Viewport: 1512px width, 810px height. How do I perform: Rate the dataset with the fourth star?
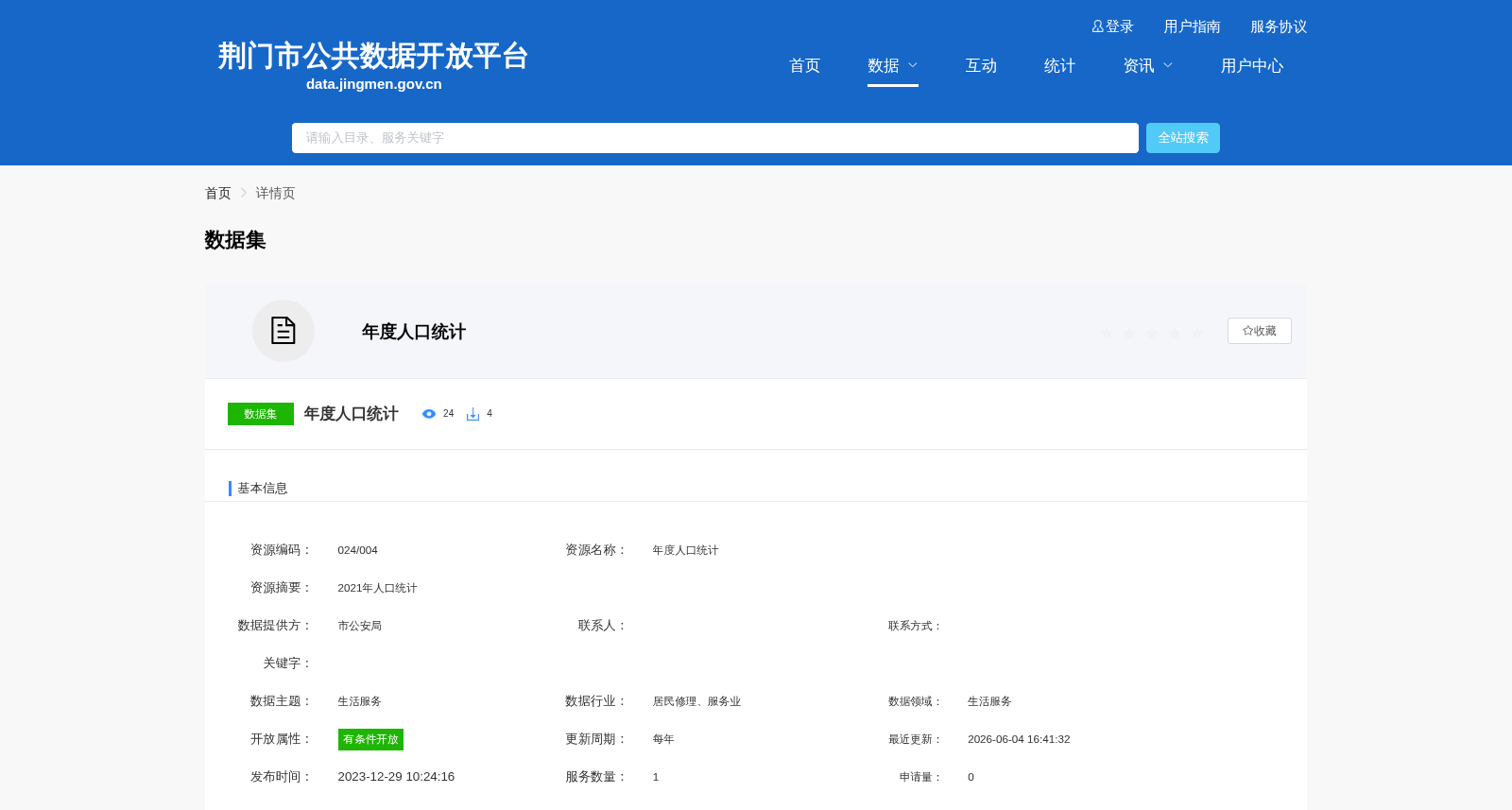pos(1175,332)
